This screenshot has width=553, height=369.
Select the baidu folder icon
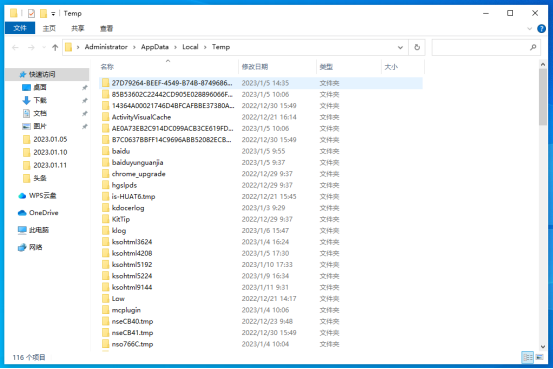point(105,151)
